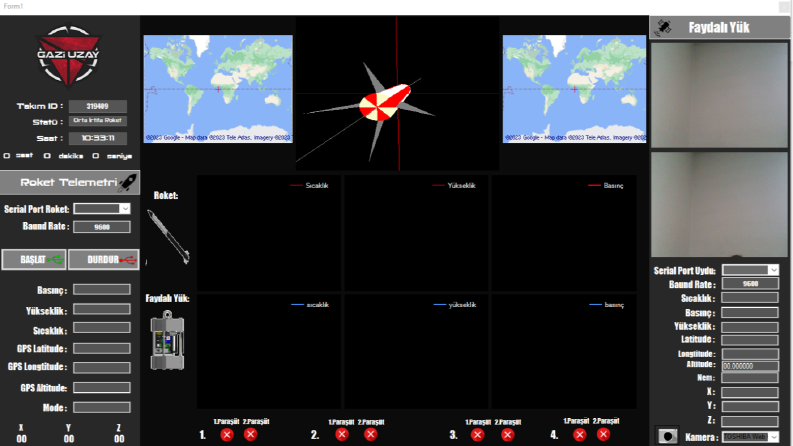
Task: Click group 4's 1.Paraşüt red X indicator
Action: [x=580, y=434]
